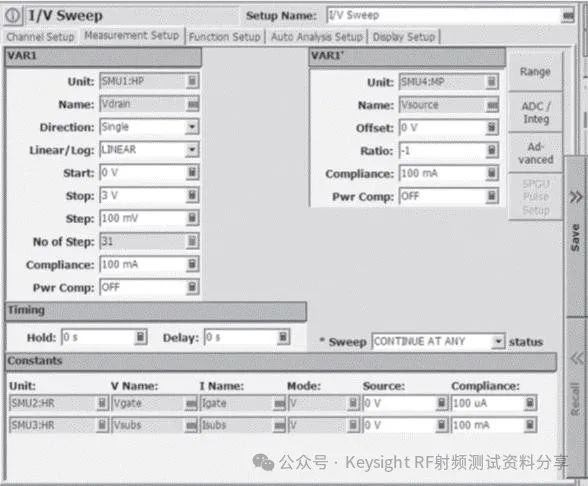588x486 pixels.
Task: Open the Display Setup tab
Action: tap(404, 37)
